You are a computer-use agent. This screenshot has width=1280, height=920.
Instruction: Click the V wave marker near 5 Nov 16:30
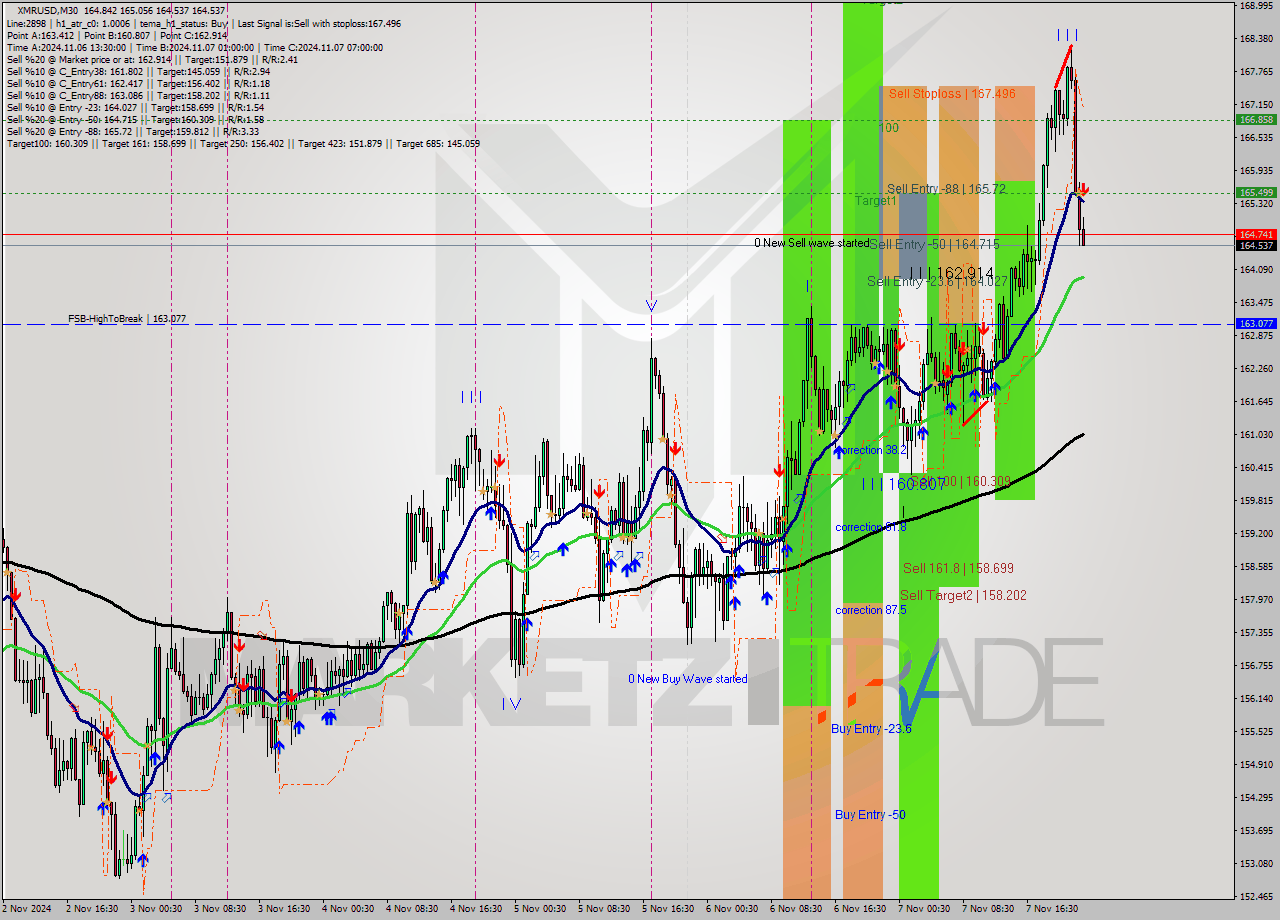tap(651, 305)
